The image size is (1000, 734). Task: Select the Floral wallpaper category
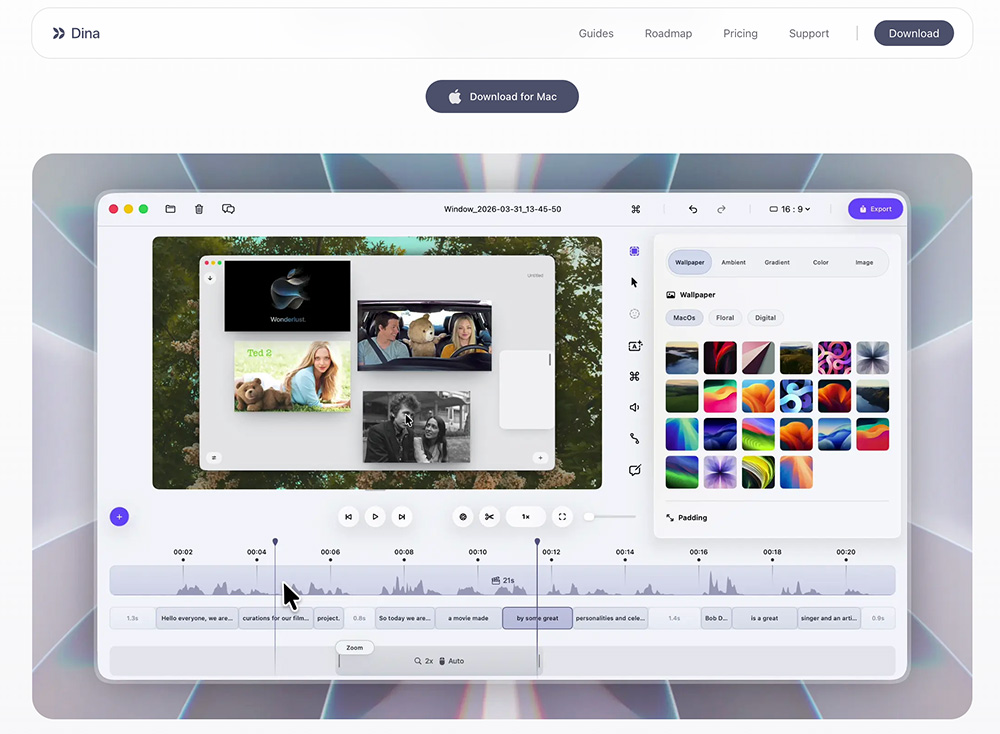tap(725, 318)
